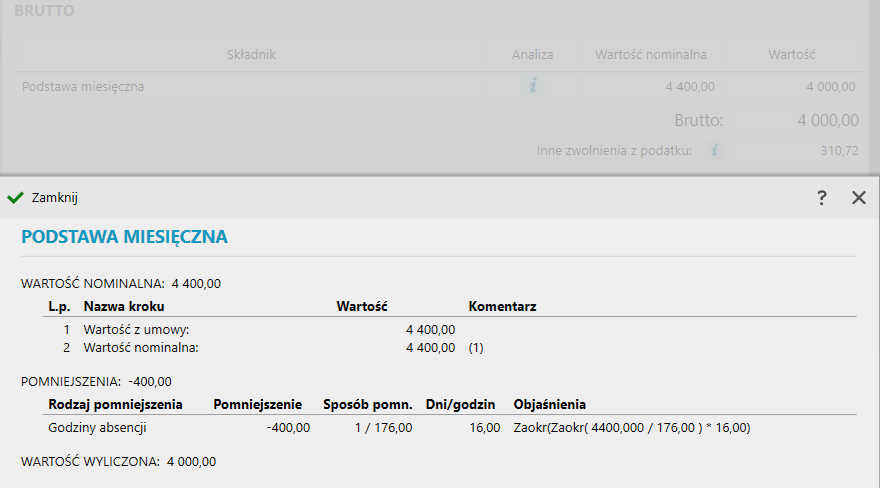Viewport: 880px width, 488px height.
Task: Close the analysis panel with the X icon
Action: pos(858,198)
